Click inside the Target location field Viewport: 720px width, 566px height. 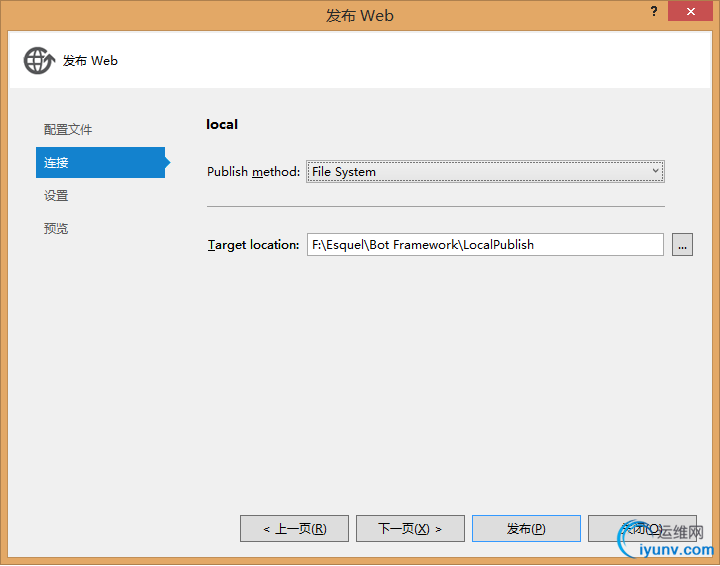click(x=485, y=245)
